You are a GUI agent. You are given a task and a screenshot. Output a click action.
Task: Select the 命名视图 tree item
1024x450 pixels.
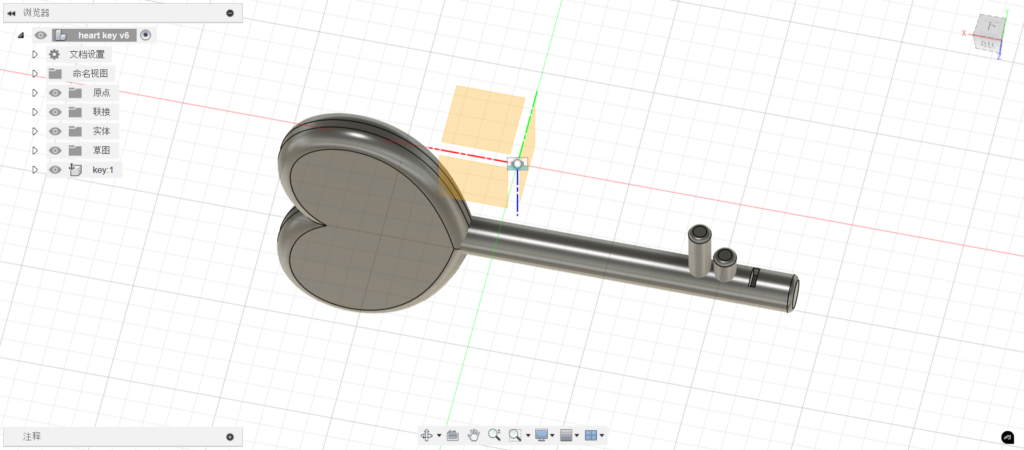[92, 74]
